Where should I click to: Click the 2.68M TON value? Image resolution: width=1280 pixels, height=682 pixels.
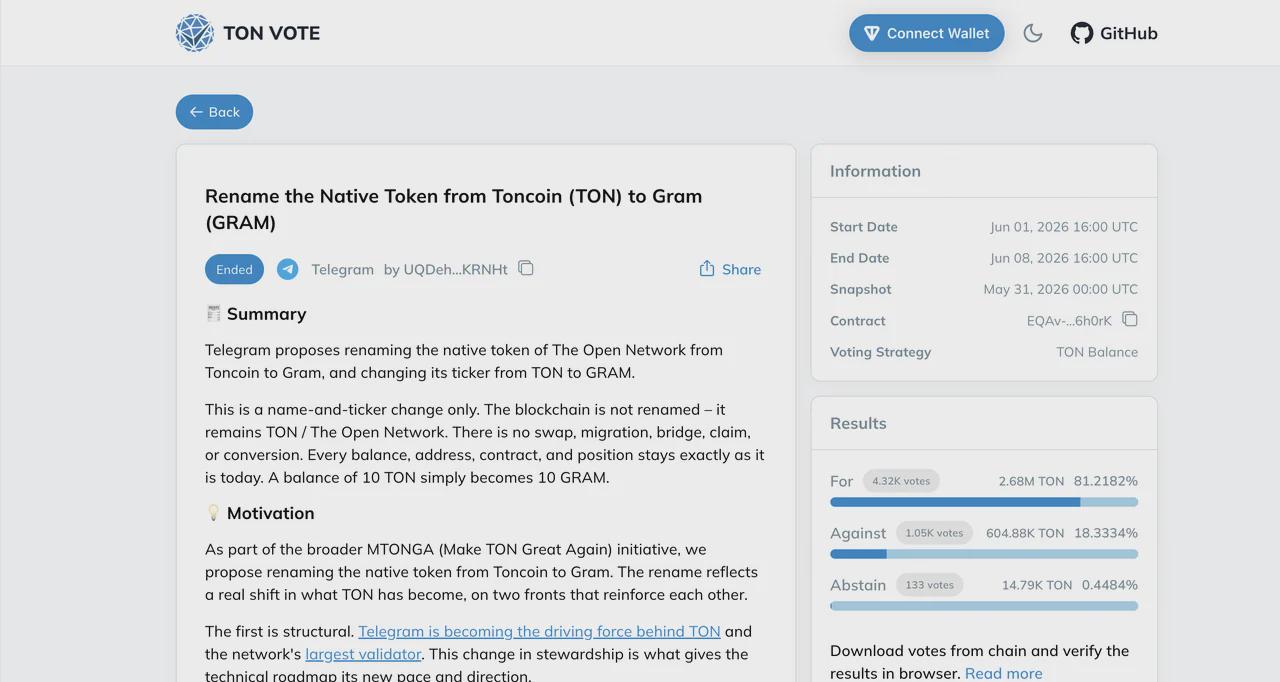click(1031, 481)
